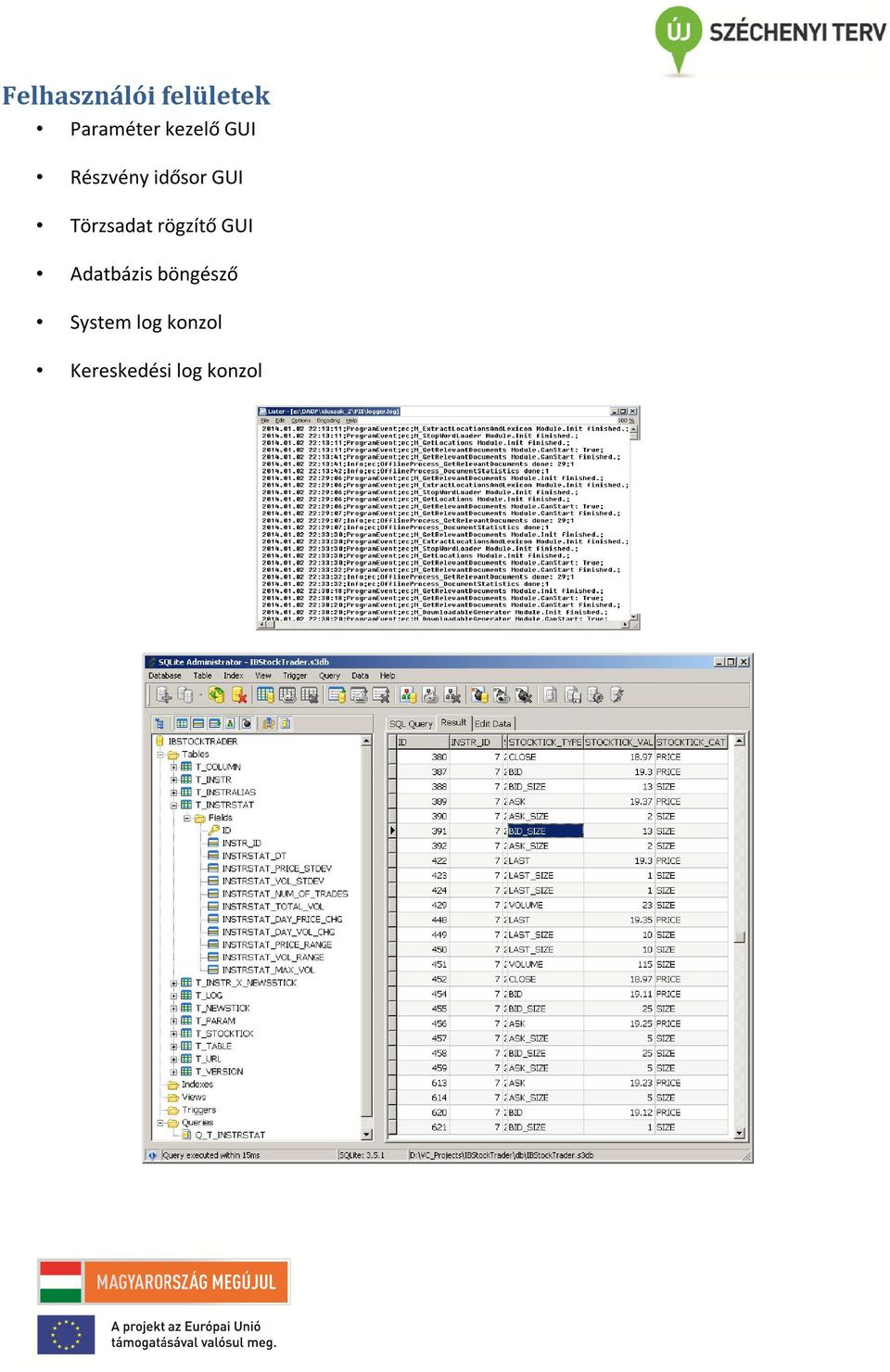Viewport: 890px width, 1372px height.
Task: Click the edit trigger toolbar icon
Action: click(x=502, y=694)
